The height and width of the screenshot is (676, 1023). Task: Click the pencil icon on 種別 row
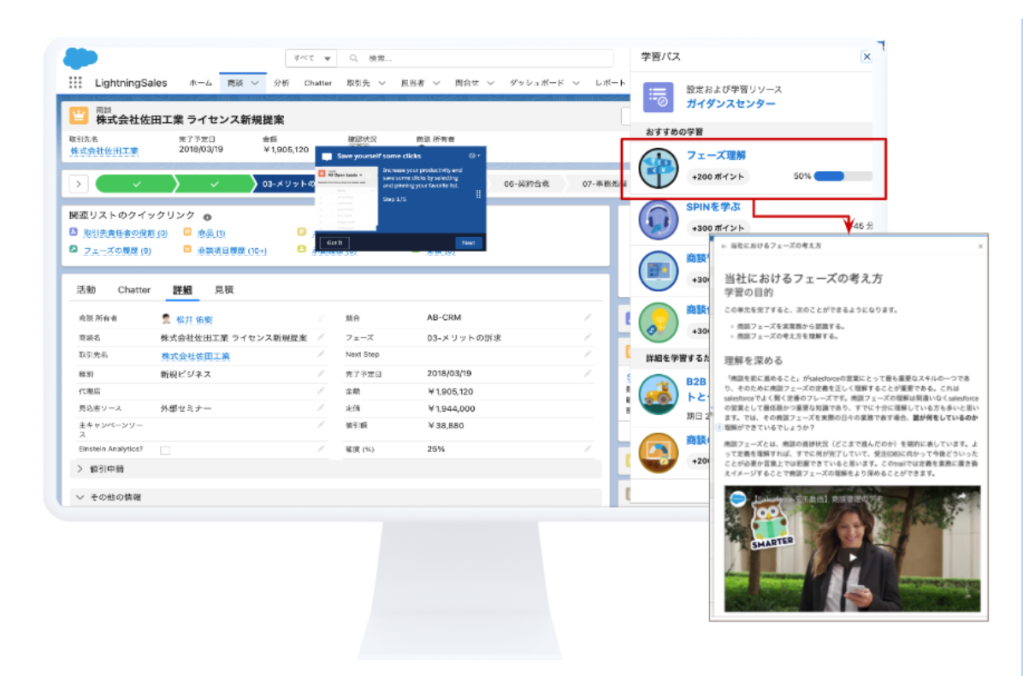tap(320, 374)
